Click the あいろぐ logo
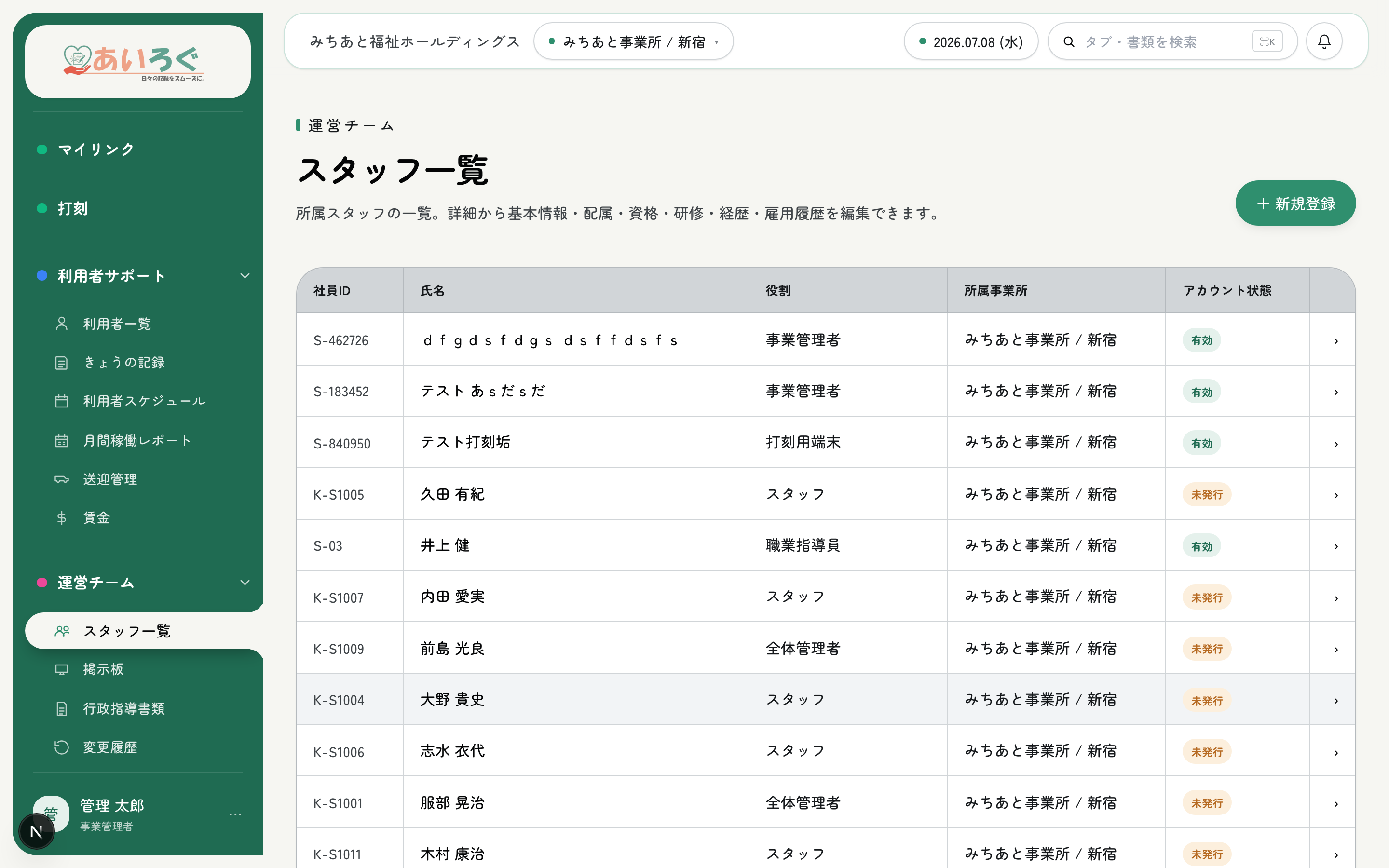Image resolution: width=1389 pixels, height=868 pixels. tap(134, 62)
